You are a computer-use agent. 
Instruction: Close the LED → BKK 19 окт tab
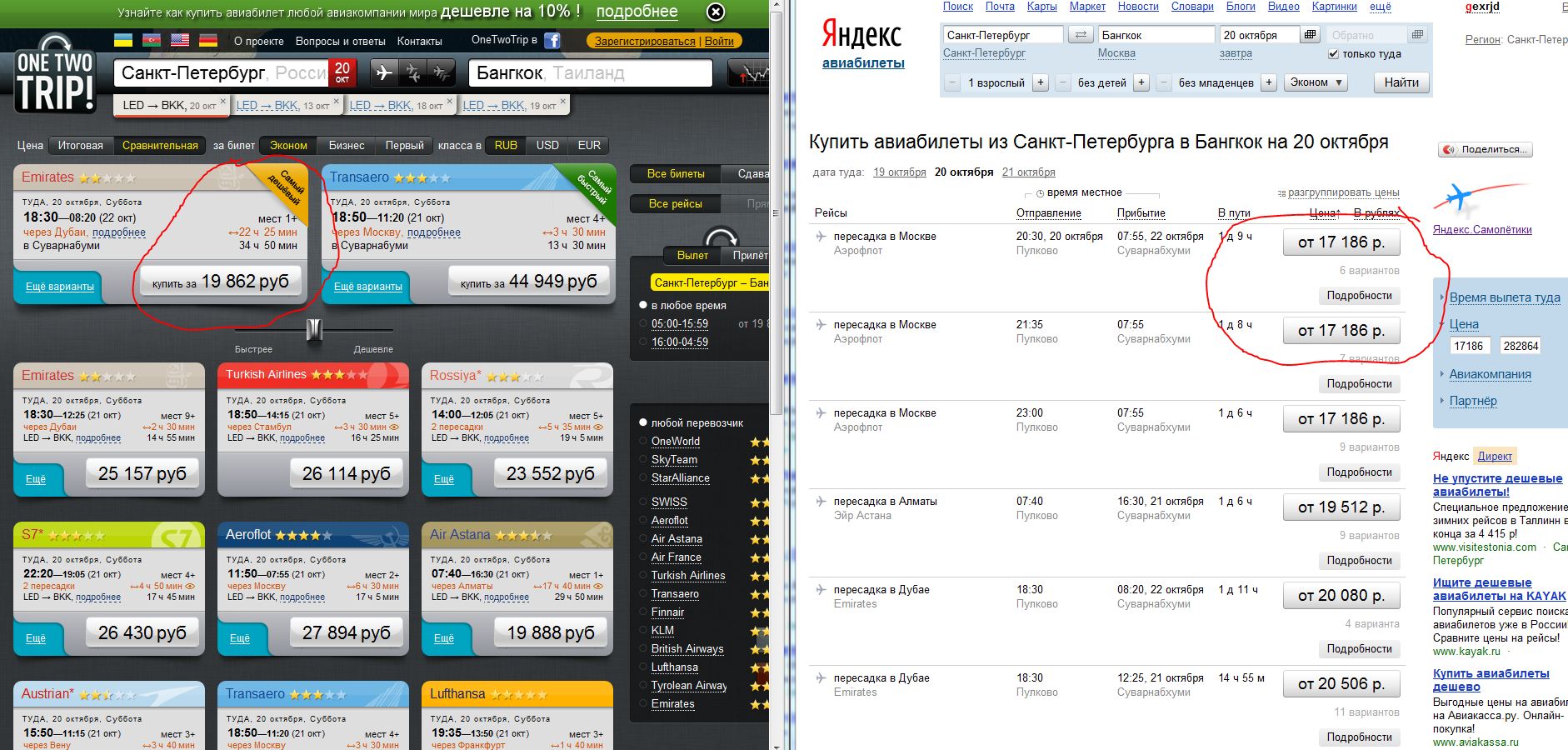562,102
